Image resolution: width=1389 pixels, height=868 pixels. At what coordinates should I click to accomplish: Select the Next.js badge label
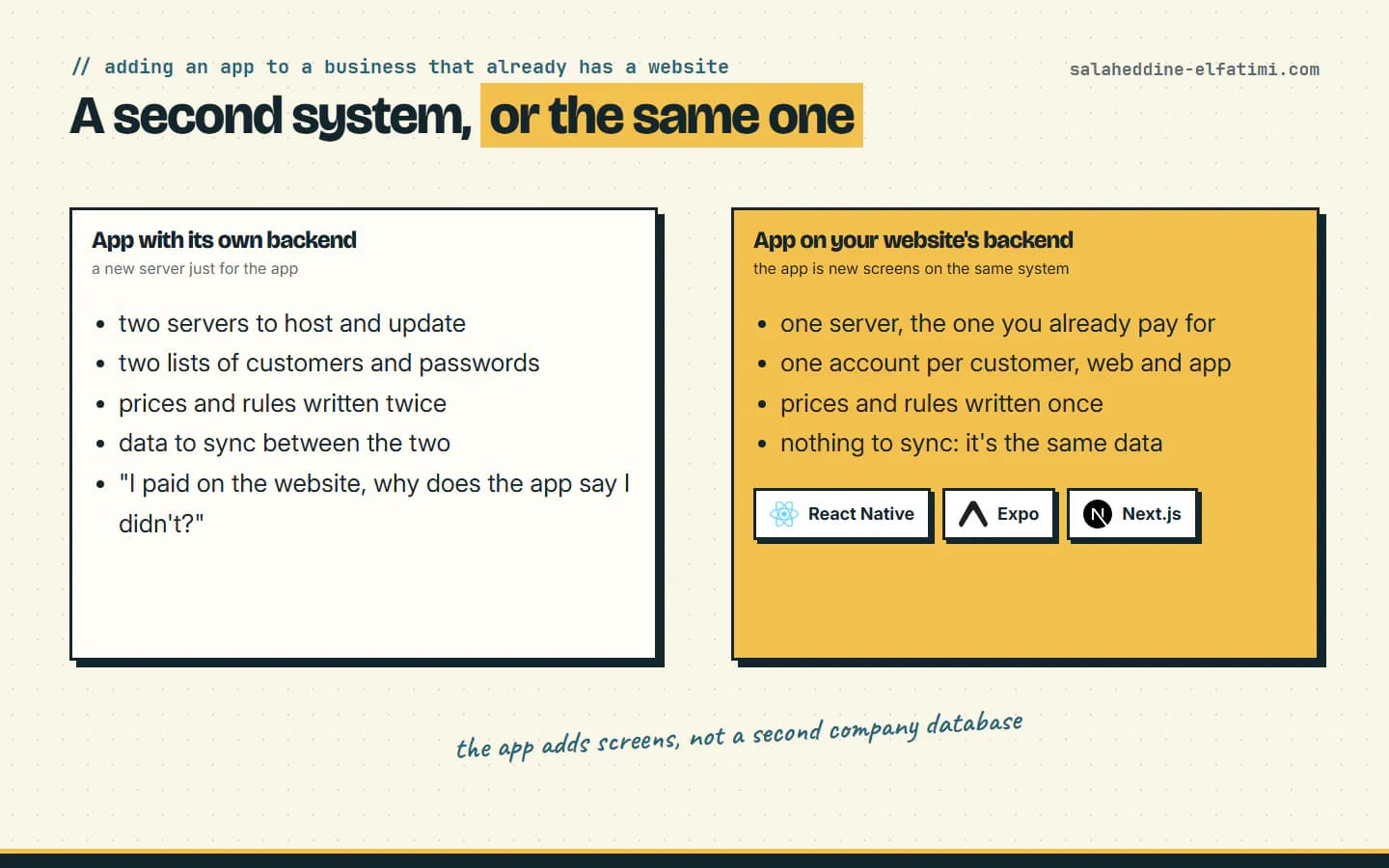point(1151,514)
